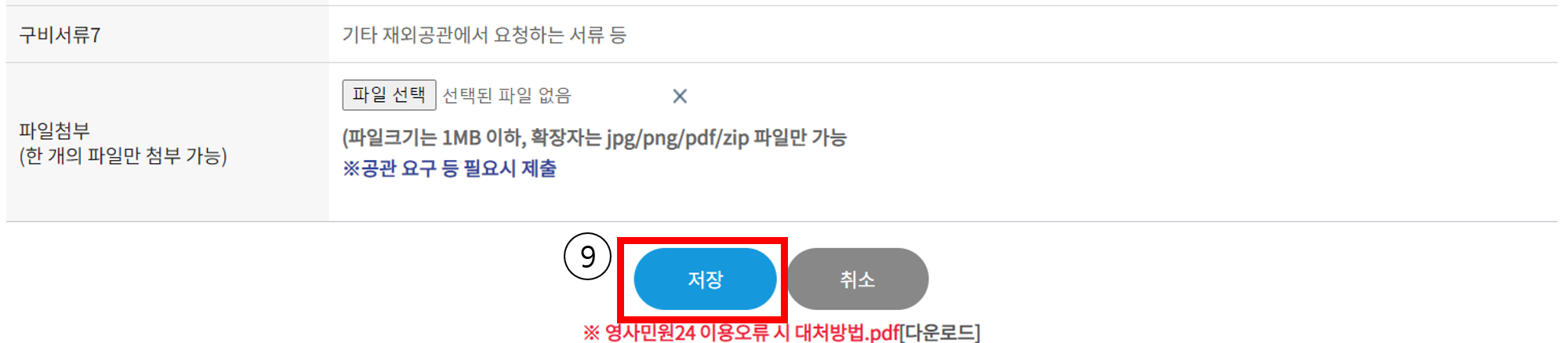Viewport: 1568px width, 343px height.
Task: Click the red ※ symbol before 영사민원24
Action: click(x=591, y=333)
